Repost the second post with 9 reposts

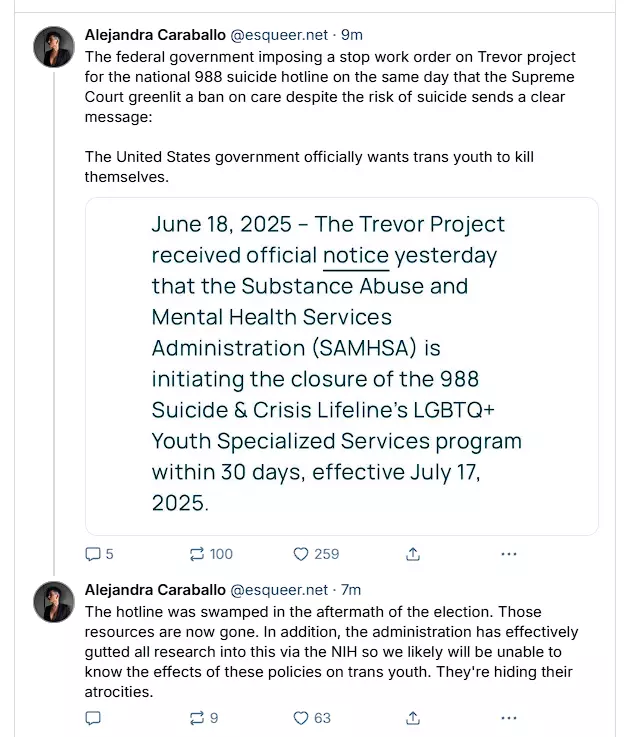(197, 717)
